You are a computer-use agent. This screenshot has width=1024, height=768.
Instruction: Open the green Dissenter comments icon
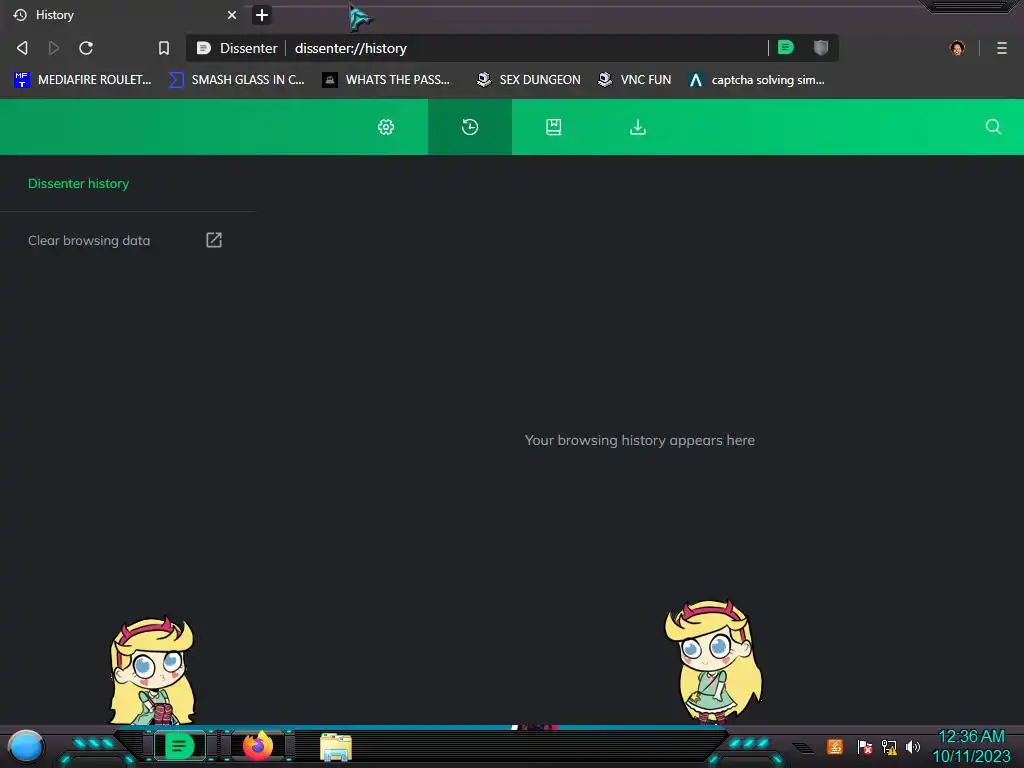pos(786,47)
